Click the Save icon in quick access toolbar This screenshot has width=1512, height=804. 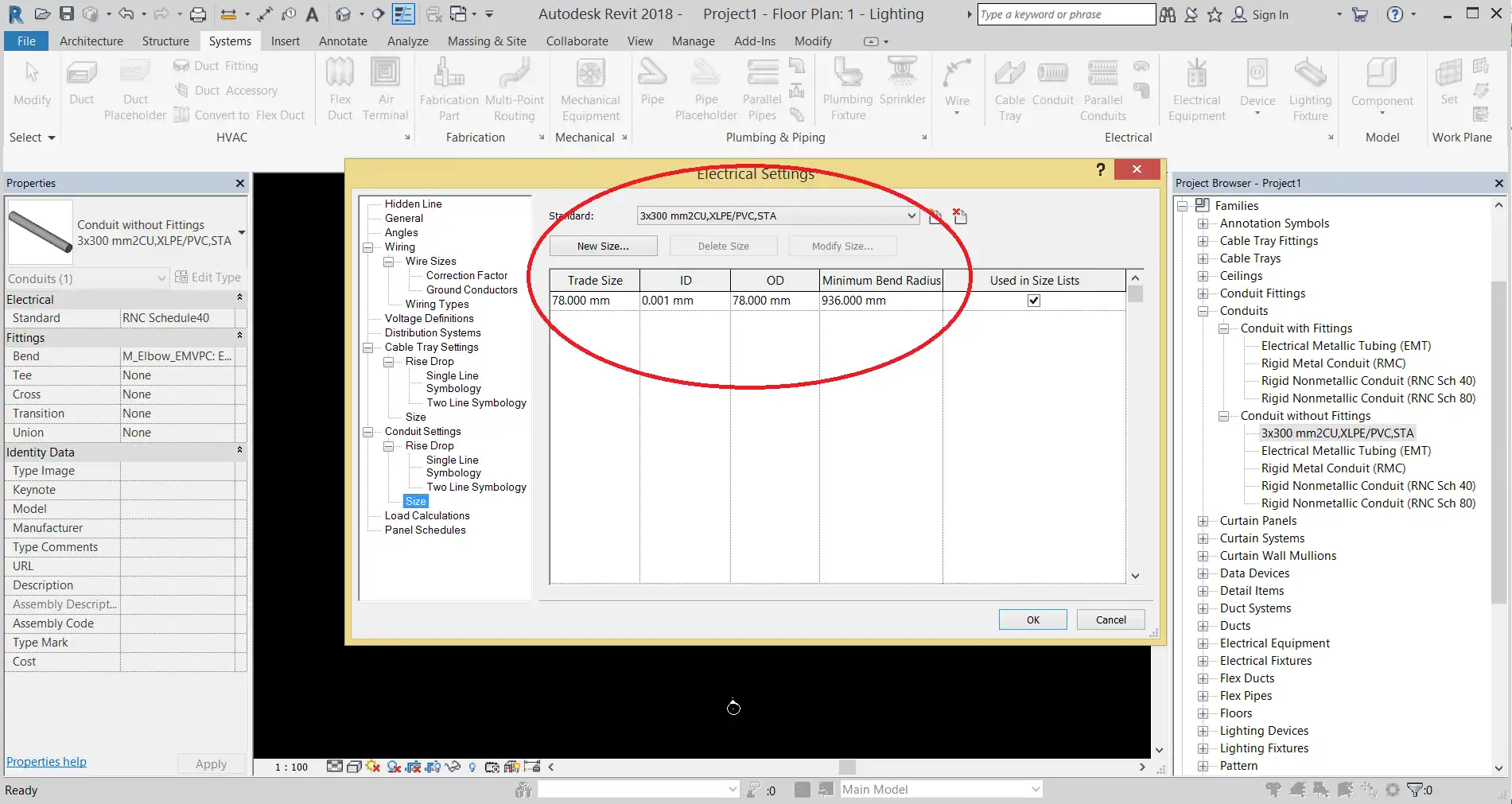(67, 14)
